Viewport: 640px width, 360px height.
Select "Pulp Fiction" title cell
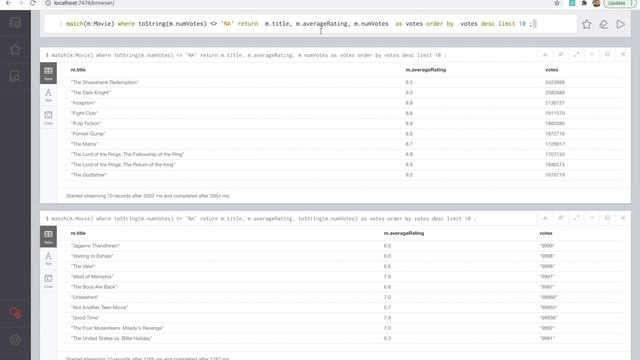point(86,123)
